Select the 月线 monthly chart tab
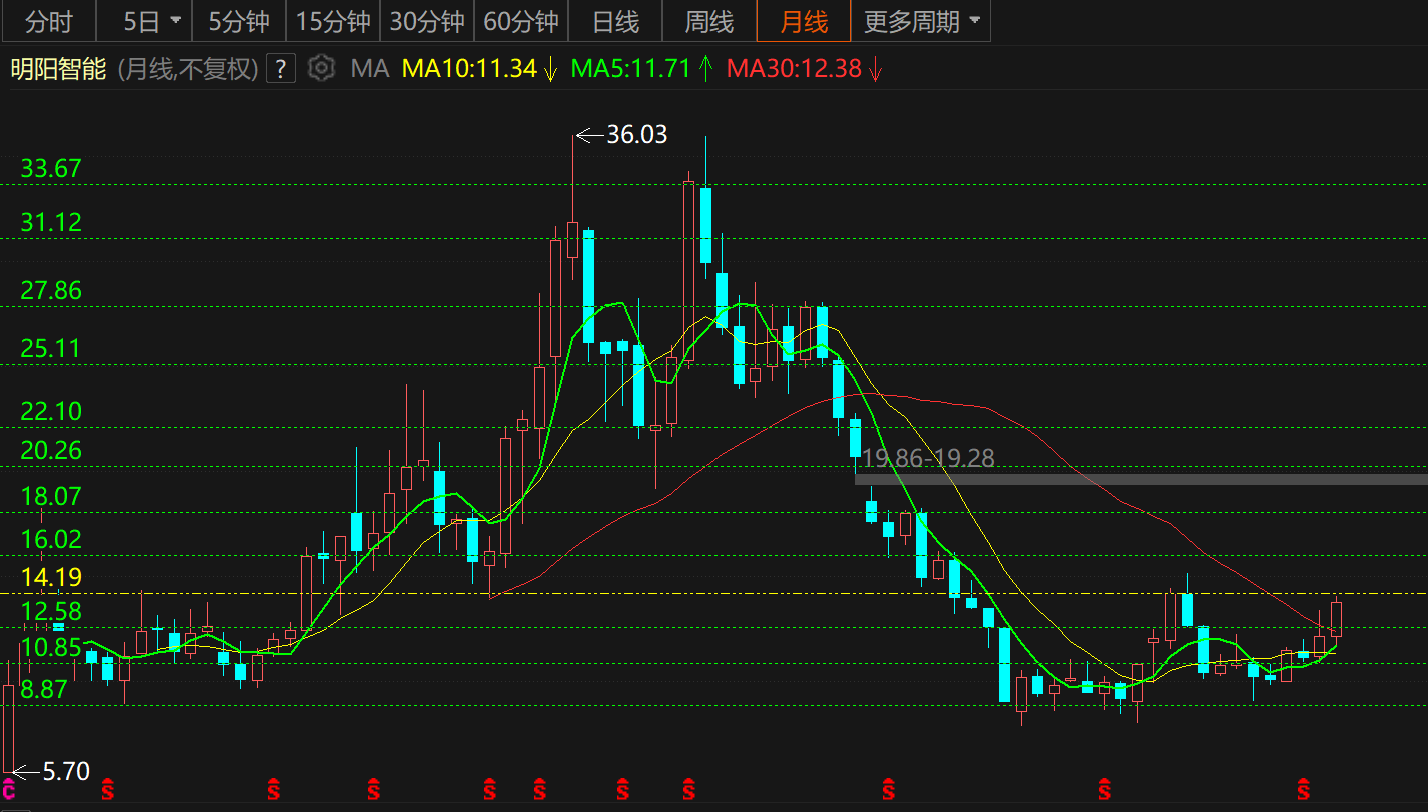1428x812 pixels. [804, 21]
